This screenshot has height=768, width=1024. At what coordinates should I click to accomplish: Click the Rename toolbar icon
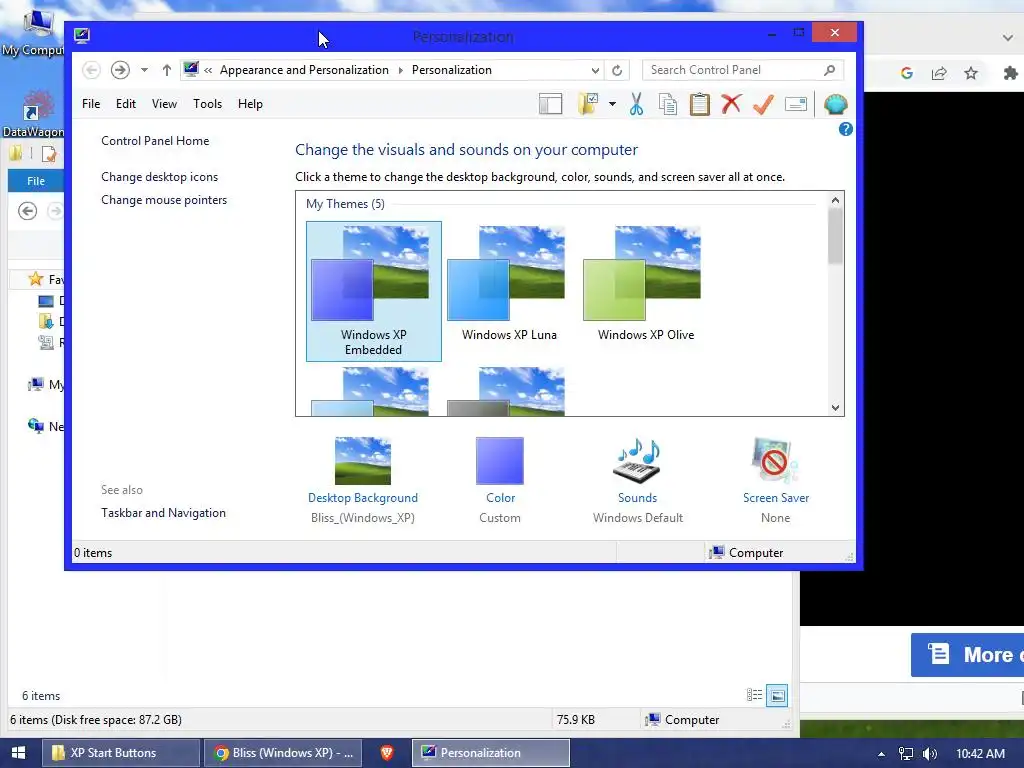pyautogui.click(x=796, y=104)
